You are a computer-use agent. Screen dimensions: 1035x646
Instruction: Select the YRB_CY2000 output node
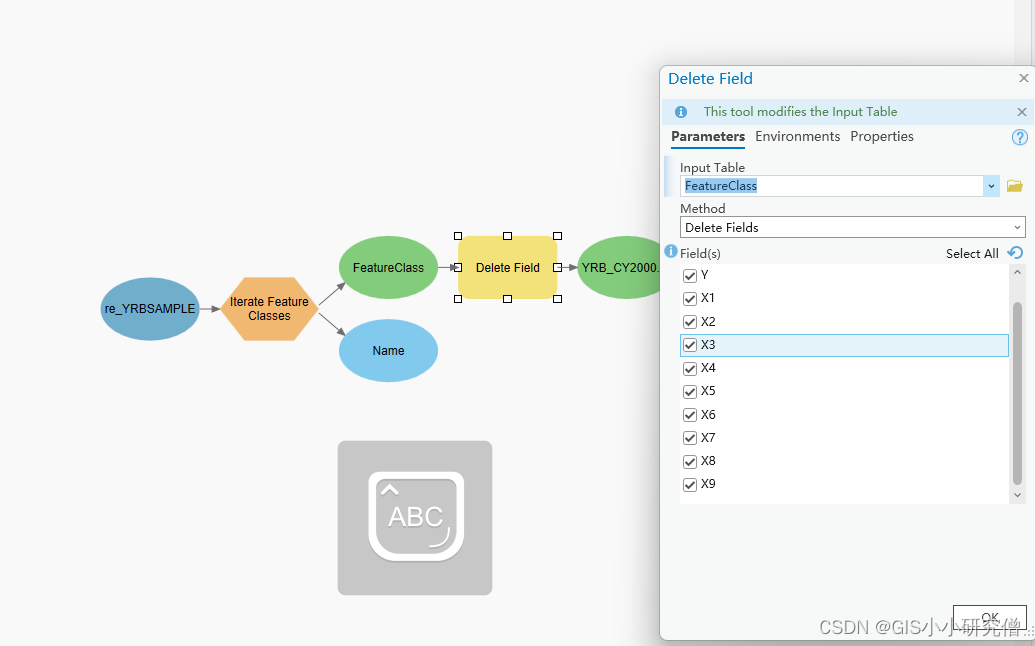(619, 267)
